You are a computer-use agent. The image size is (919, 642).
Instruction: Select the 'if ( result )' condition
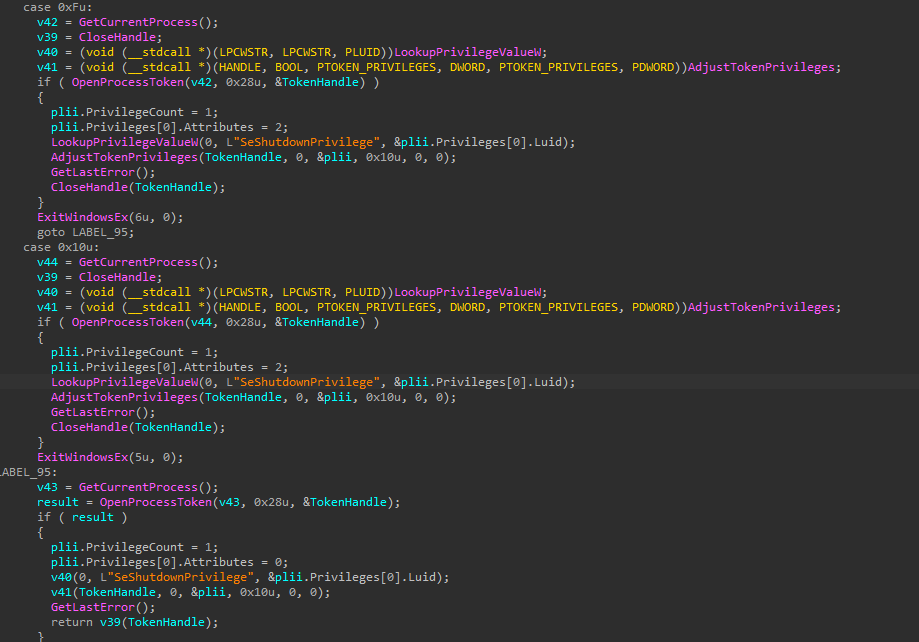[x=82, y=517]
